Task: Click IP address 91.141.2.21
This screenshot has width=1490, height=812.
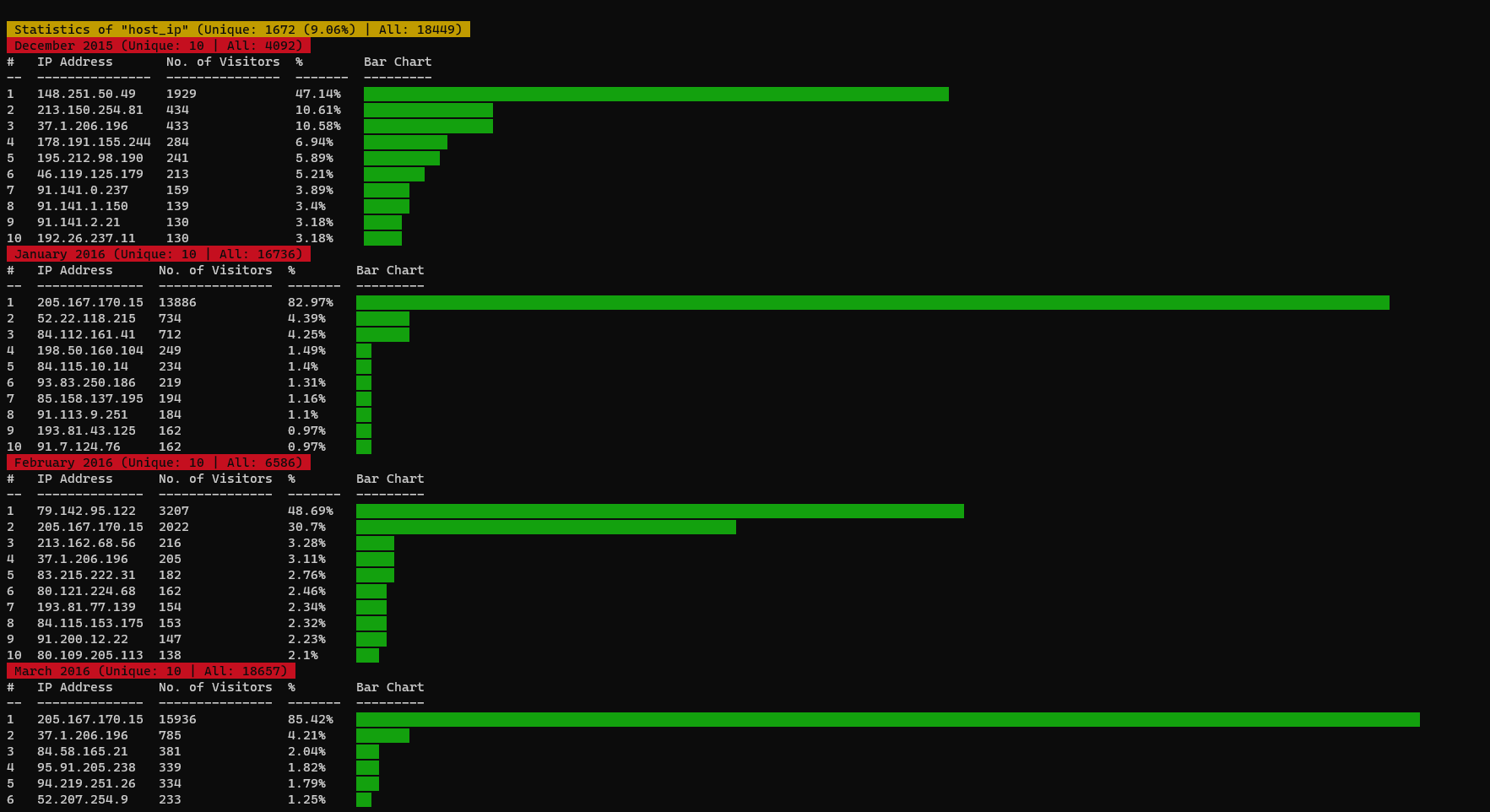Action: 79,222
